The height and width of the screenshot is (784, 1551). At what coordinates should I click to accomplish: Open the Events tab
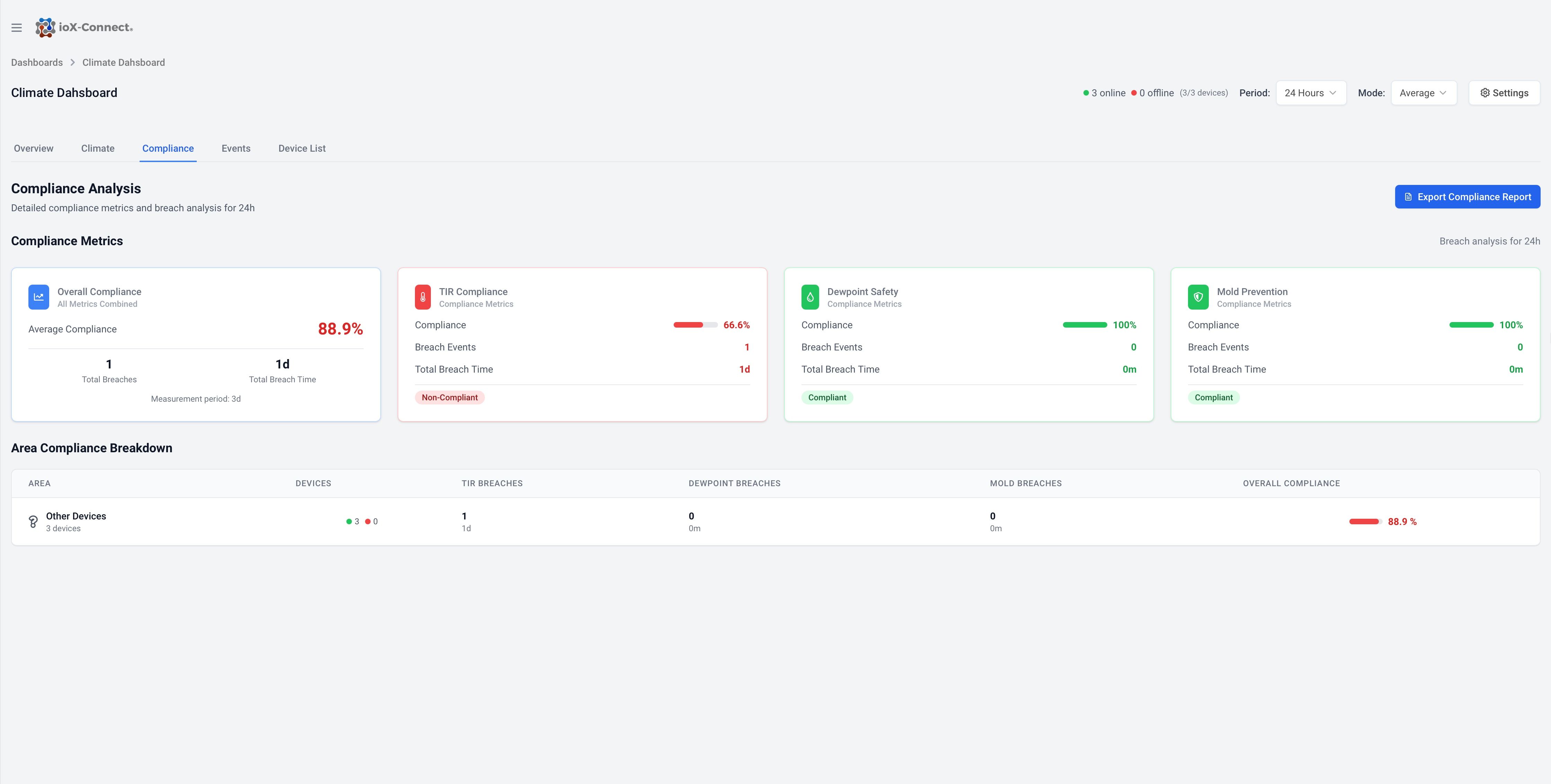point(236,148)
